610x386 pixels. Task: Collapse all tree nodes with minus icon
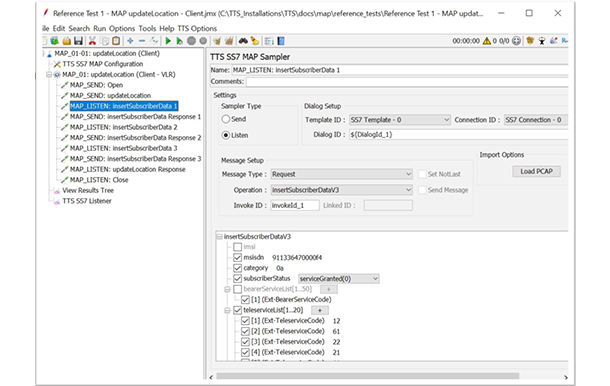(x=142, y=41)
